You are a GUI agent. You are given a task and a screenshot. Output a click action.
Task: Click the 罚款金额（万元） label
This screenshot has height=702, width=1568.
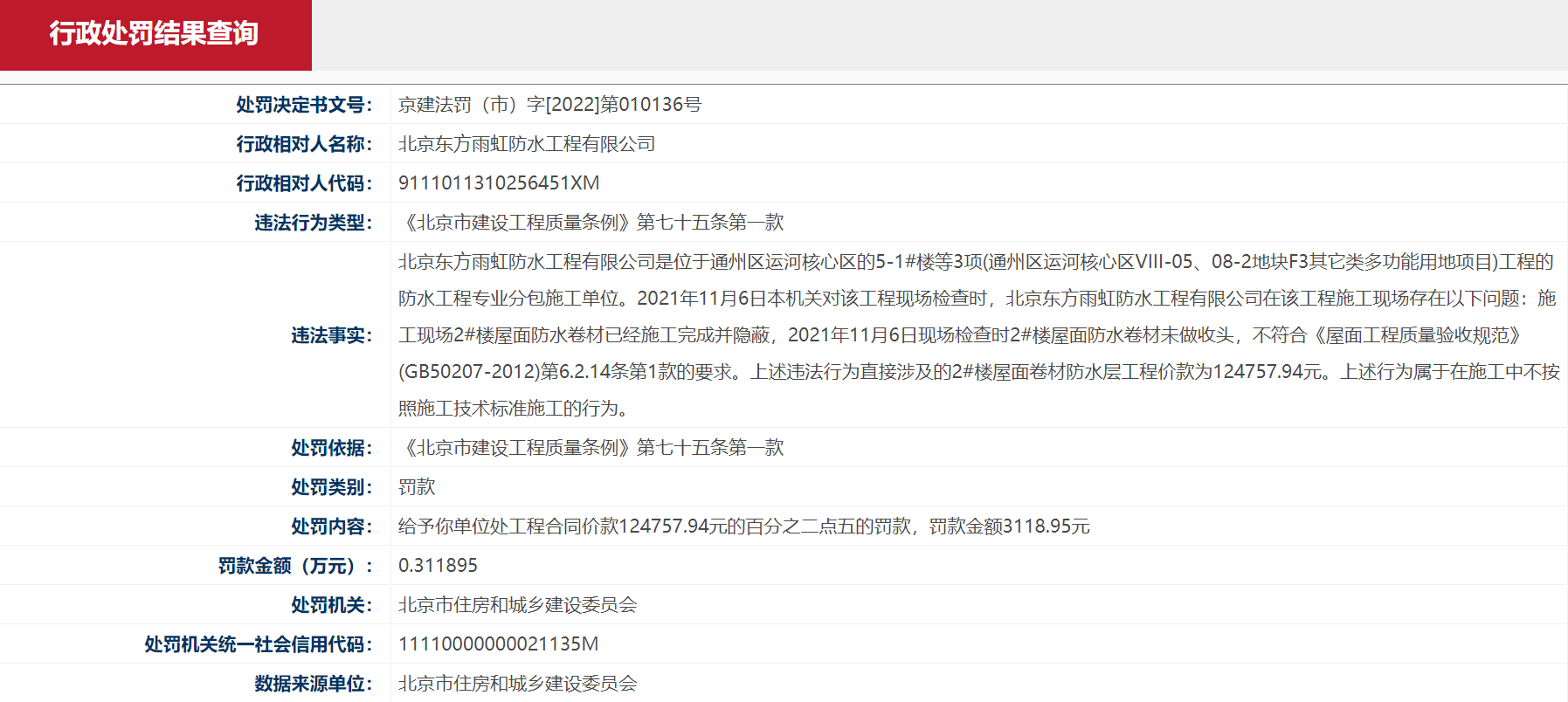(295, 566)
